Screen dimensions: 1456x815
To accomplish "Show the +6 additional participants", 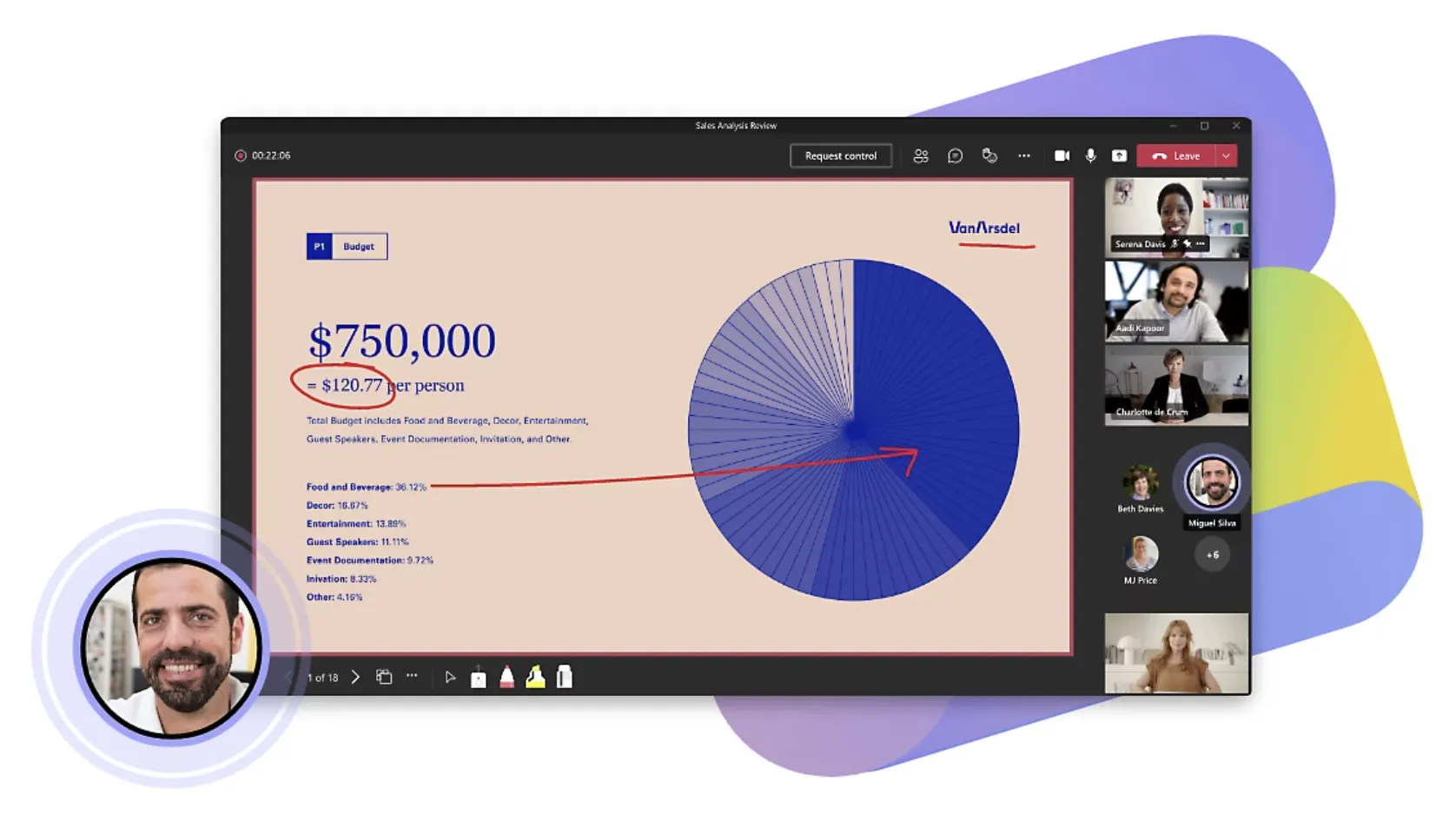I will tap(1212, 554).
